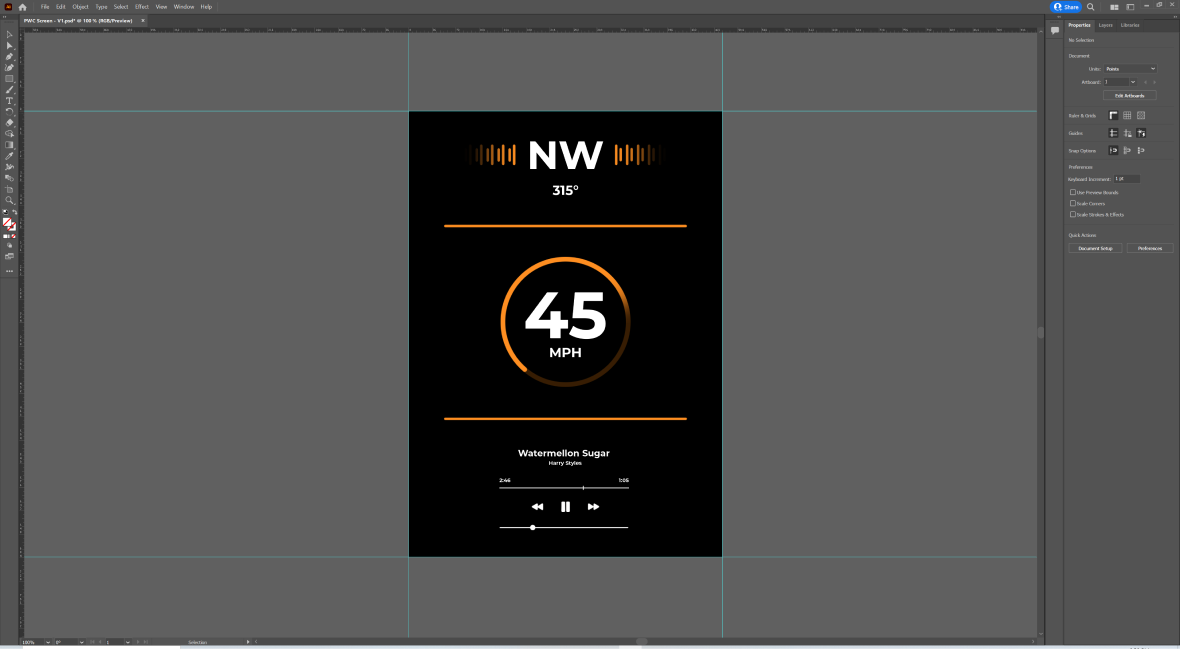
Task: Select the Curvature tool
Action: [9, 68]
